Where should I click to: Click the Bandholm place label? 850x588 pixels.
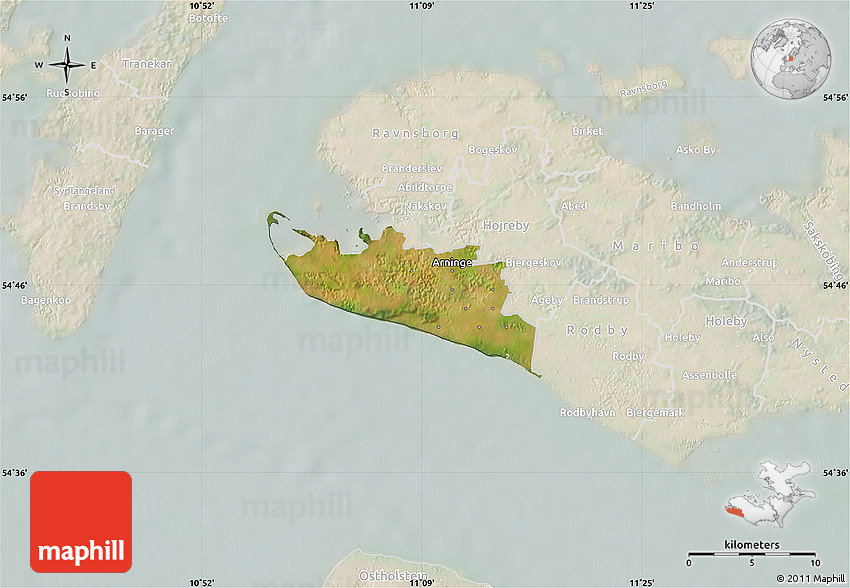tap(695, 207)
